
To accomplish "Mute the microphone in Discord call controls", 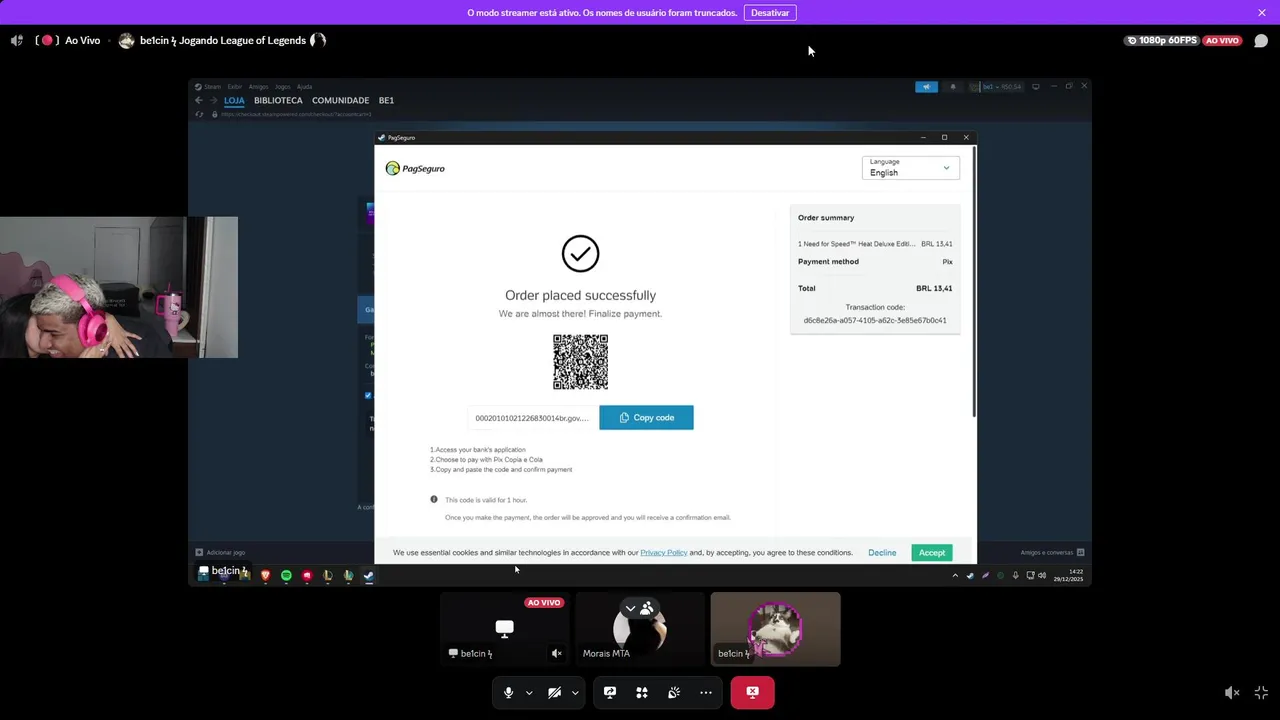I will [508, 692].
